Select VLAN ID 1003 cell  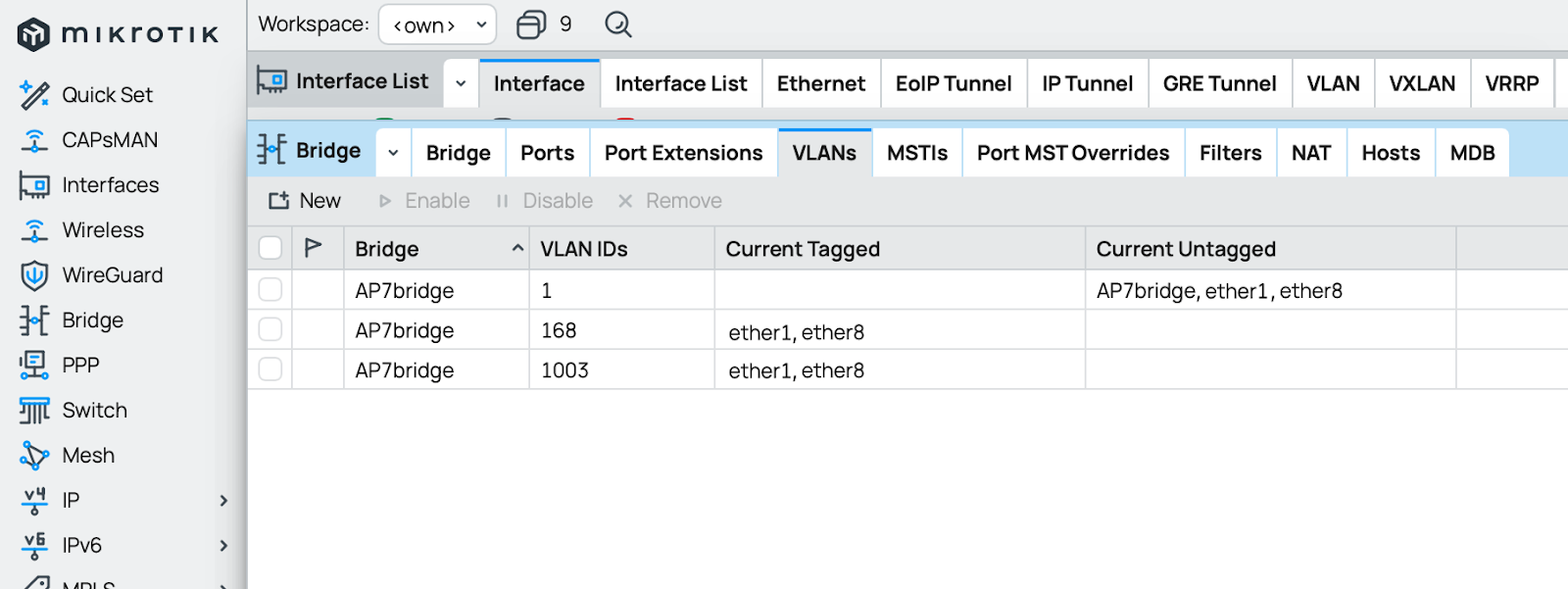click(x=621, y=370)
